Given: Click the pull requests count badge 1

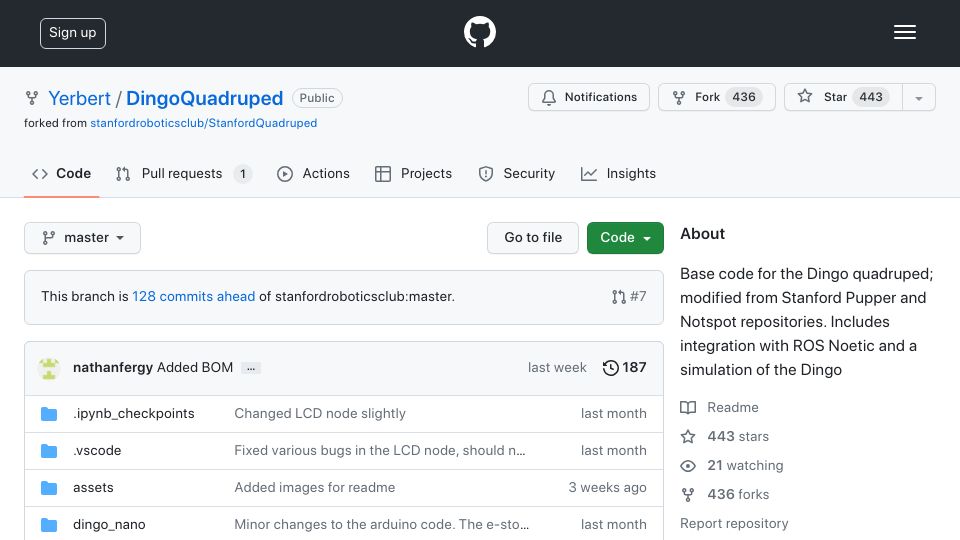Looking at the screenshot, I should (x=242, y=174).
